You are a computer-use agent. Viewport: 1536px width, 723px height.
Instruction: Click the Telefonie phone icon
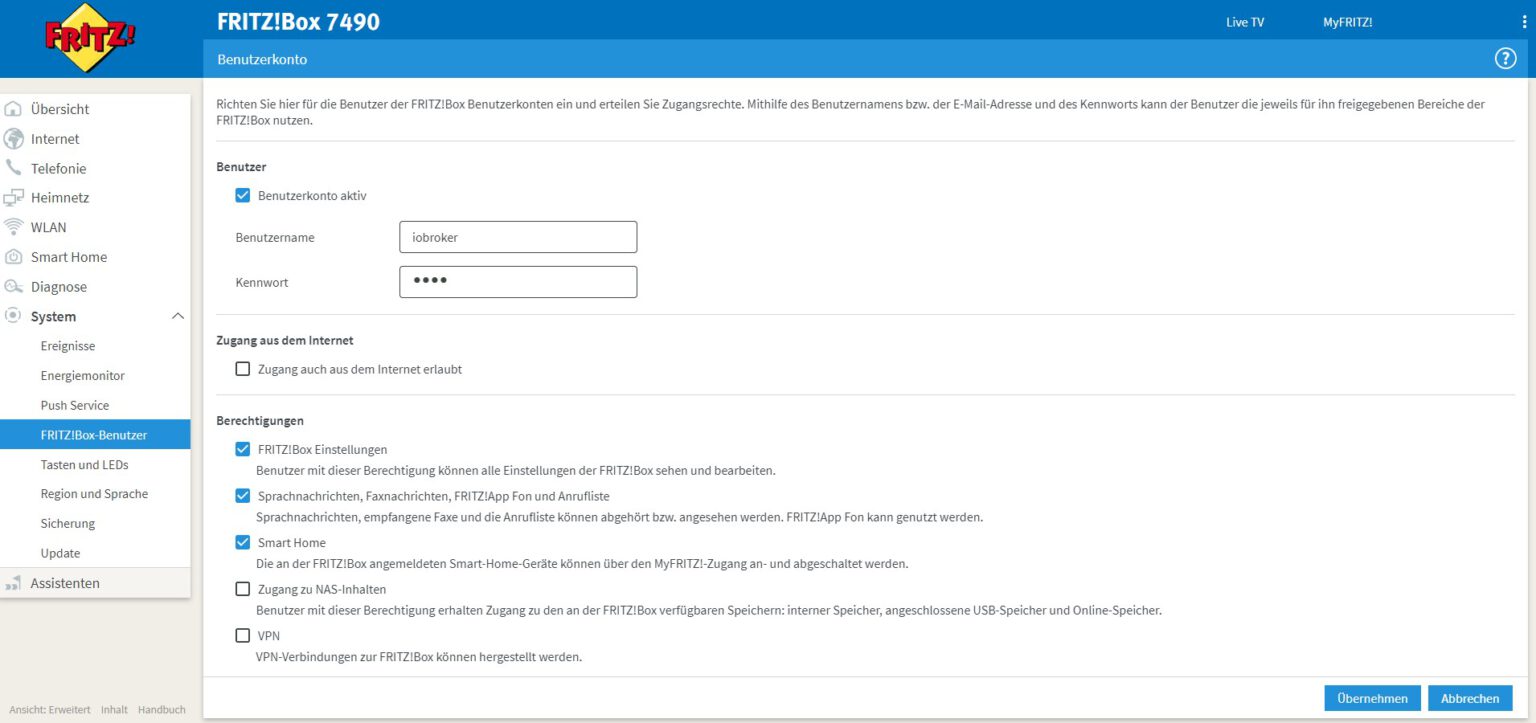pyautogui.click(x=14, y=168)
